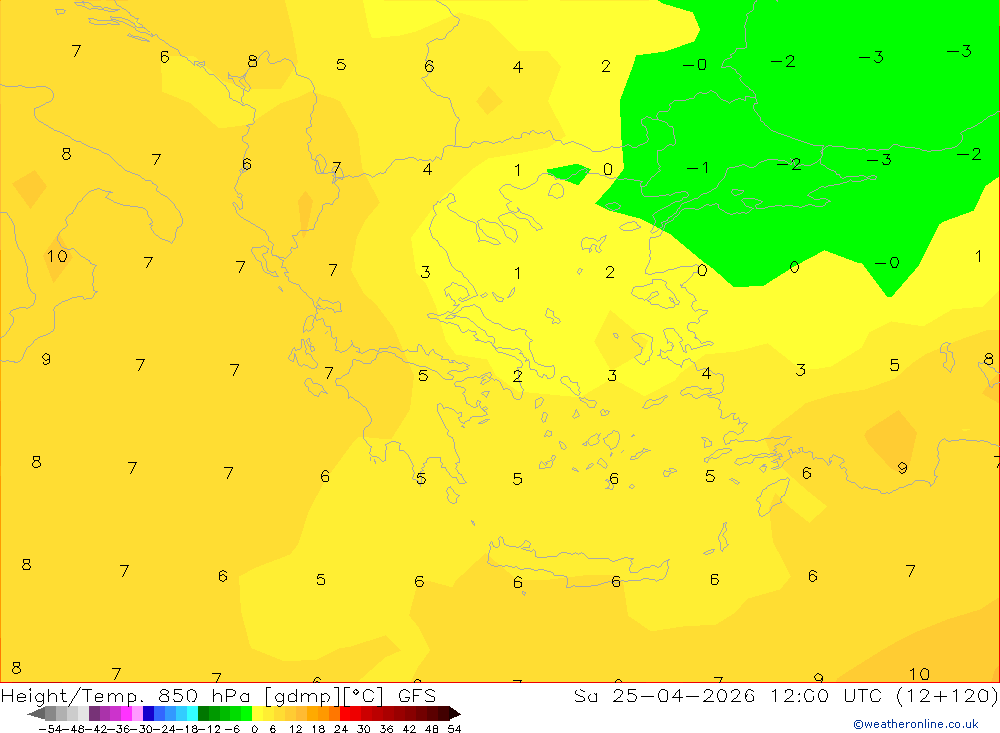Click the '-30' color scale label
Viewport: 1000px width, 733px height.
pyautogui.click(x=142, y=729)
